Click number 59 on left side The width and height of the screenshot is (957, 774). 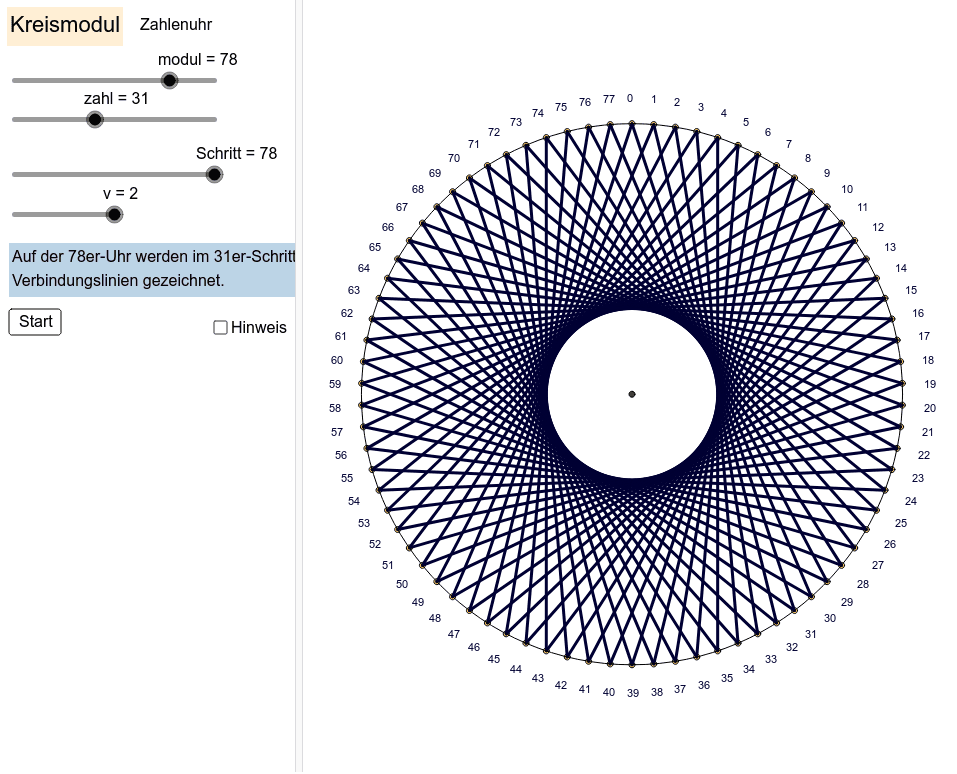[x=335, y=384]
